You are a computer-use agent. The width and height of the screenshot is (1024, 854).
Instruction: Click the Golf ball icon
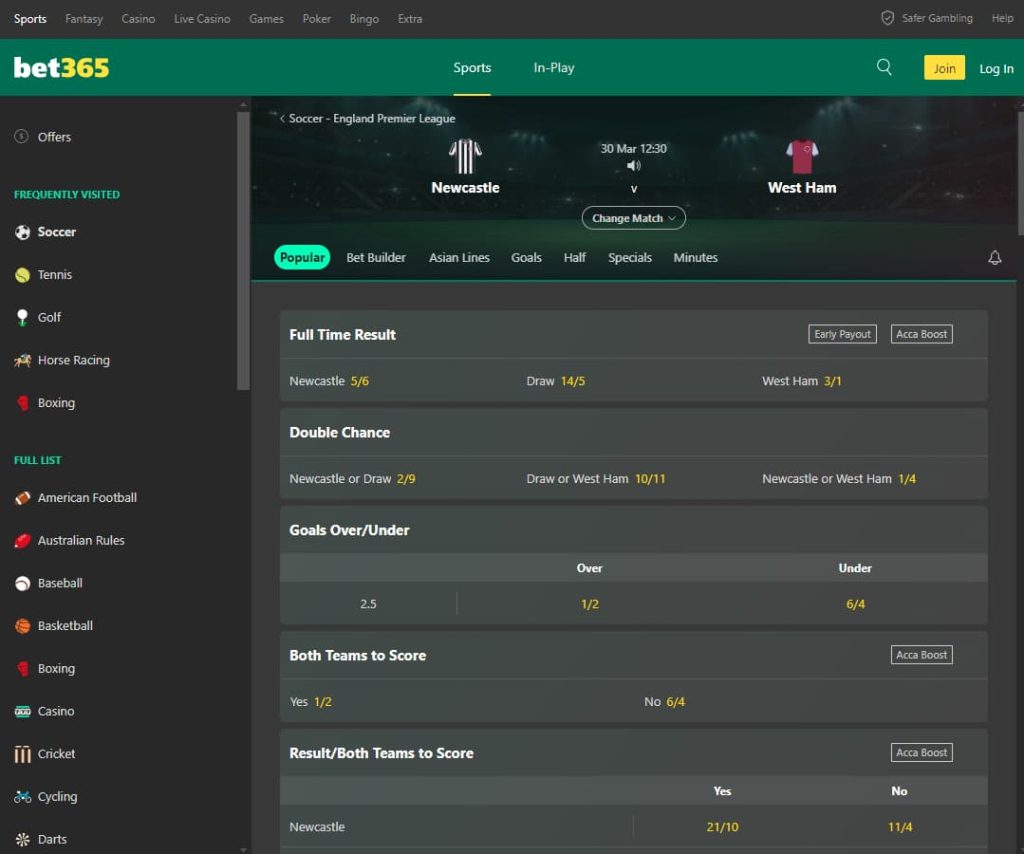click(x=23, y=317)
